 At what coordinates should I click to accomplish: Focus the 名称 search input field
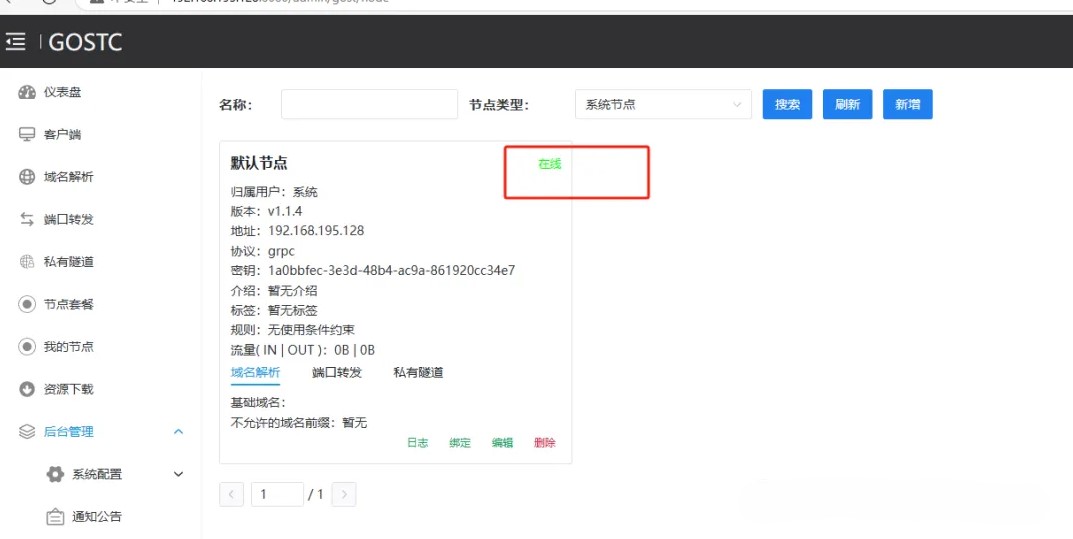(x=369, y=104)
